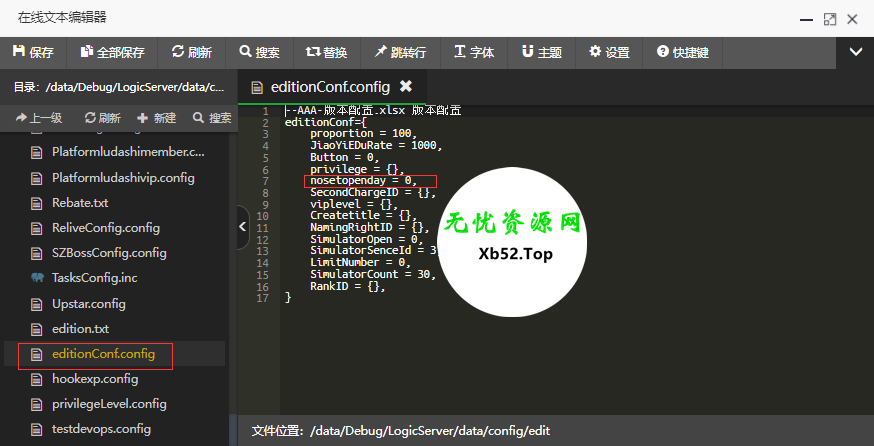The width and height of the screenshot is (874, 446).
Task: Click the 'Button = 0,' code line
Action: [x=344, y=157]
